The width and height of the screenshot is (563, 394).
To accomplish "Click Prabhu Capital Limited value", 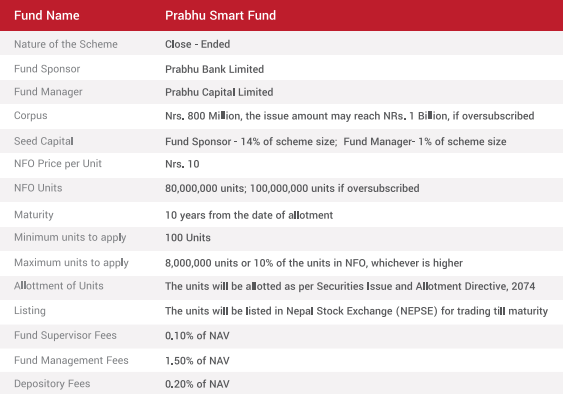I will pyautogui.click(x=219, y=92).
